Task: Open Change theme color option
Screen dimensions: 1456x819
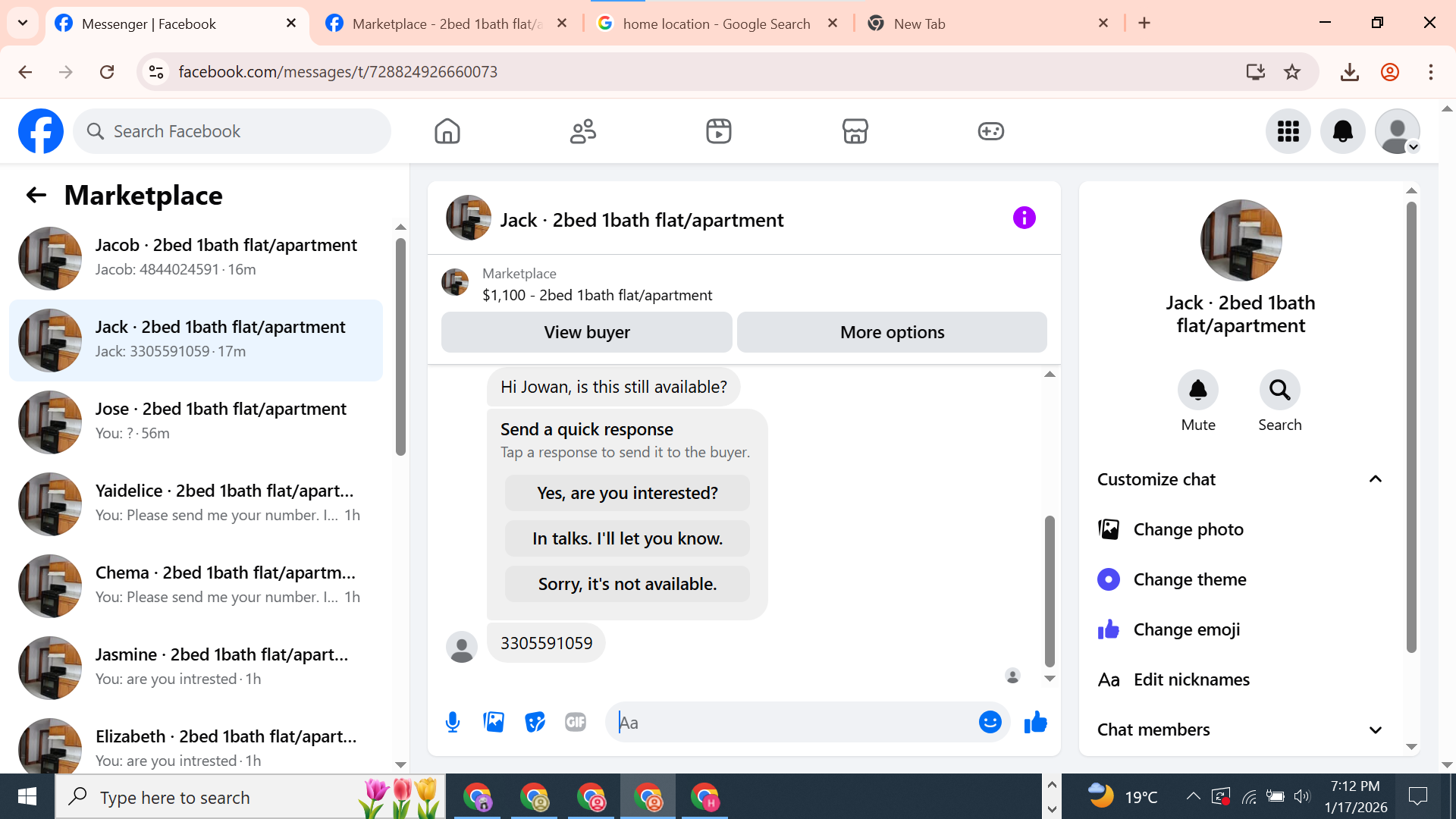Action: click(1189, 579)
